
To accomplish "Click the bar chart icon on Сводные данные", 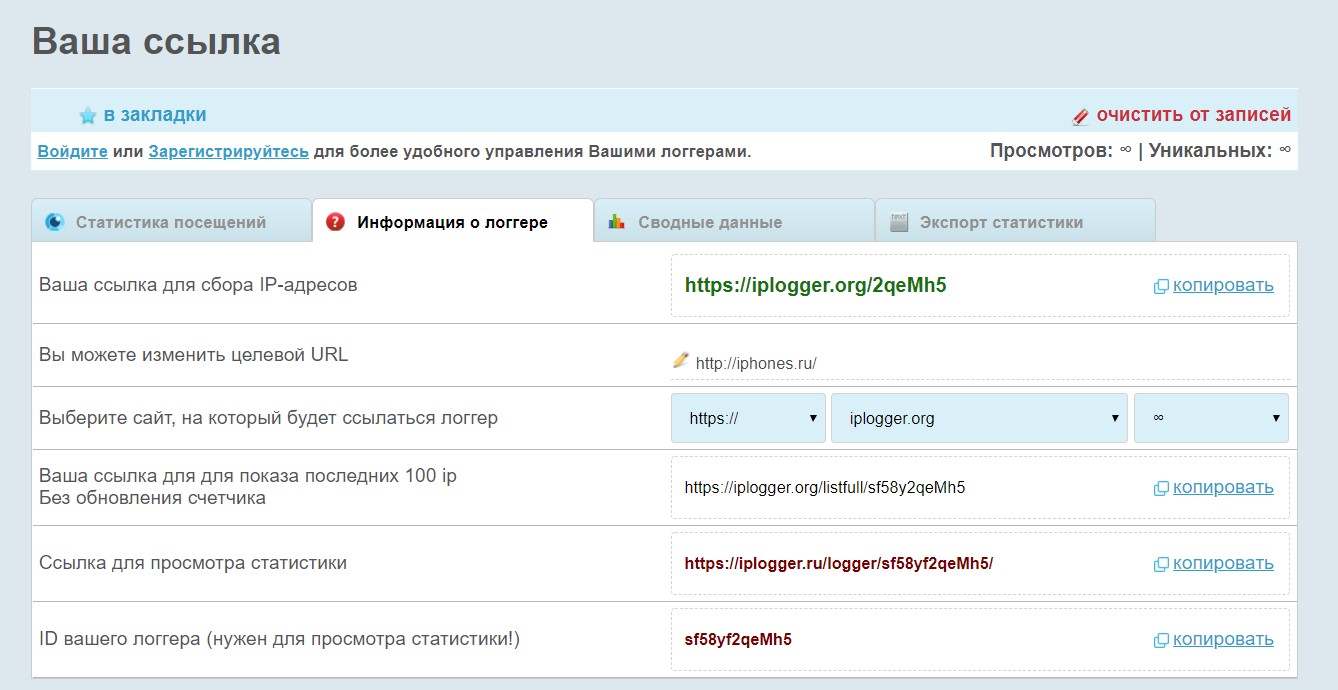I will point(617,222).
